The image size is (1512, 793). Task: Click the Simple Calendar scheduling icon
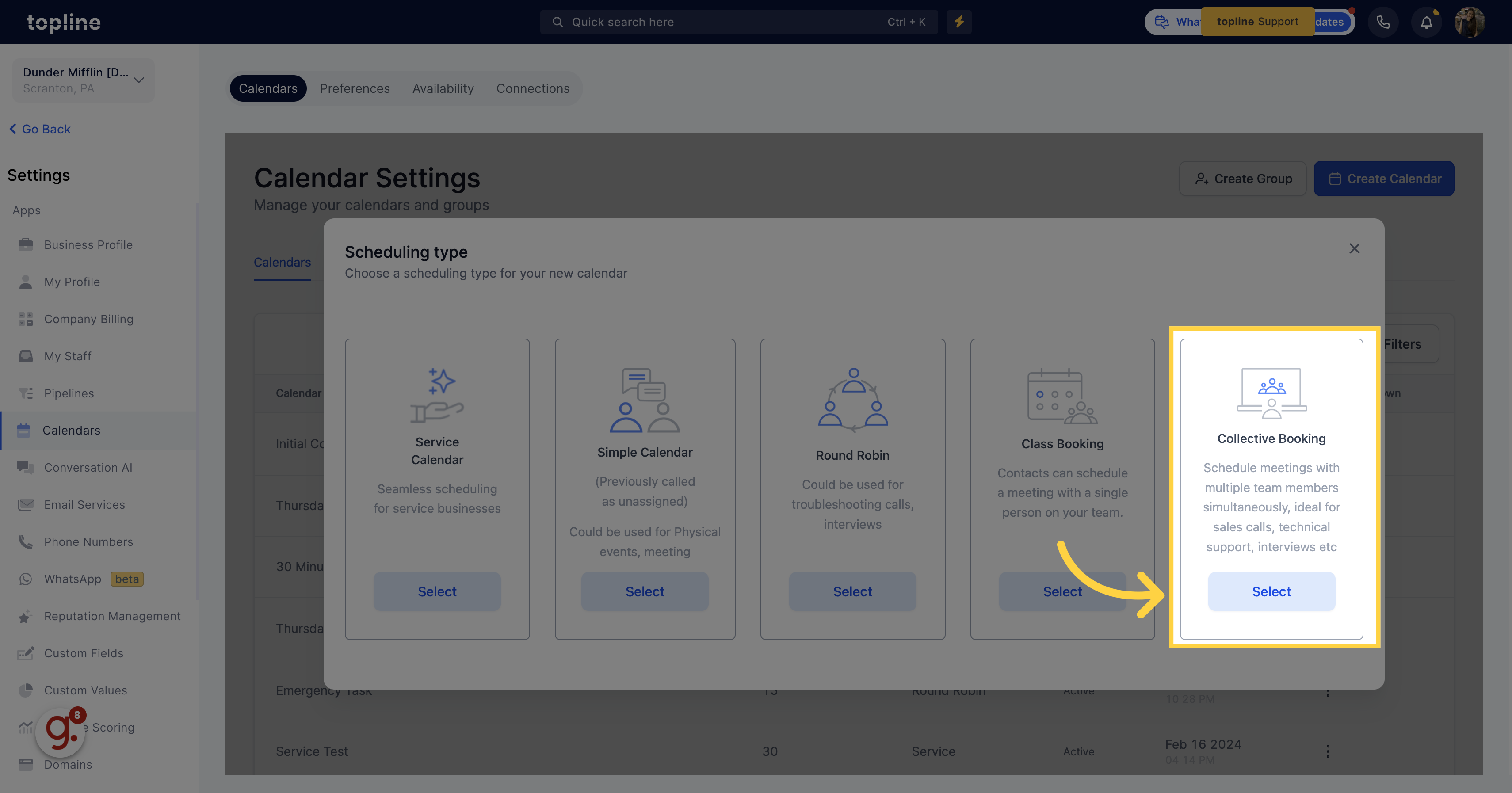(x=645, y=400)
